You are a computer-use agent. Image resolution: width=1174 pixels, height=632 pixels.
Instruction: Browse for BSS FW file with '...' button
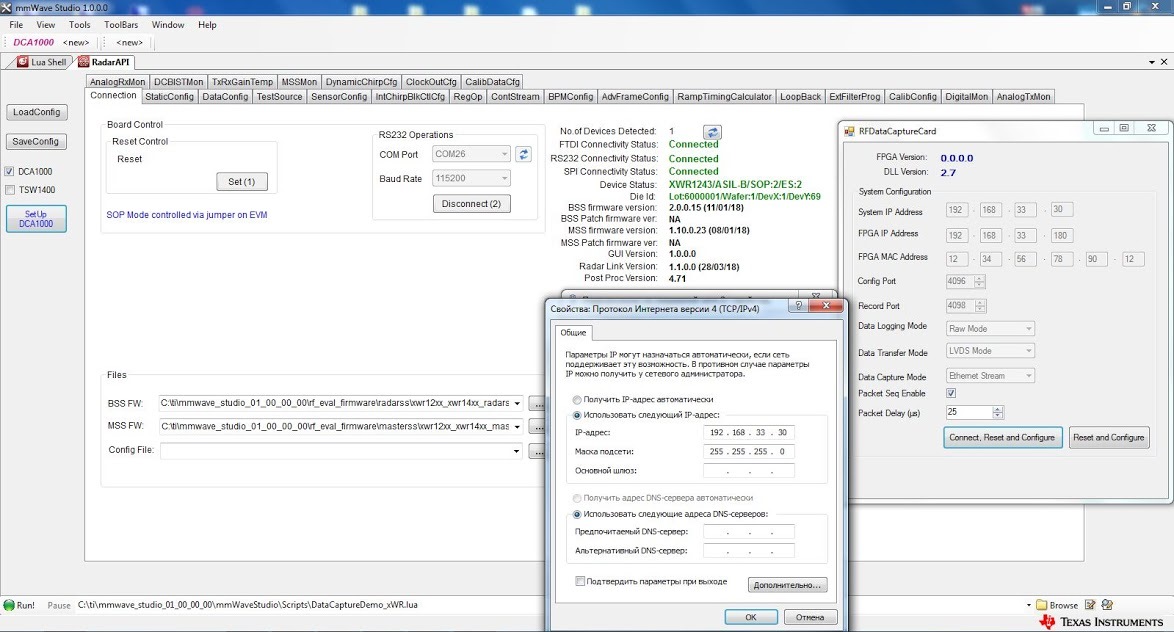click(537, 404)
